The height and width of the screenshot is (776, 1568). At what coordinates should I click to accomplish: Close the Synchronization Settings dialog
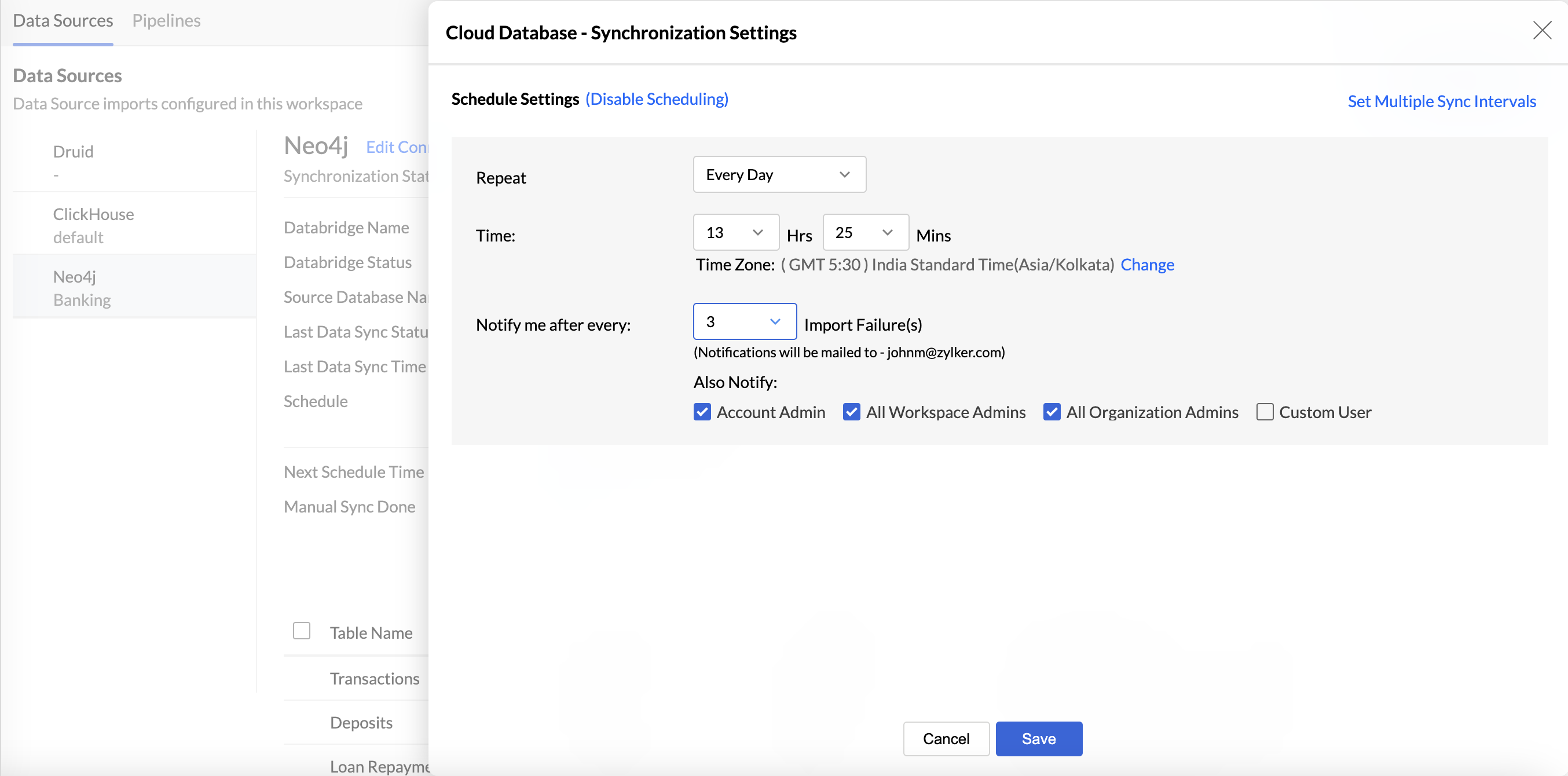tap(1541, 30)
